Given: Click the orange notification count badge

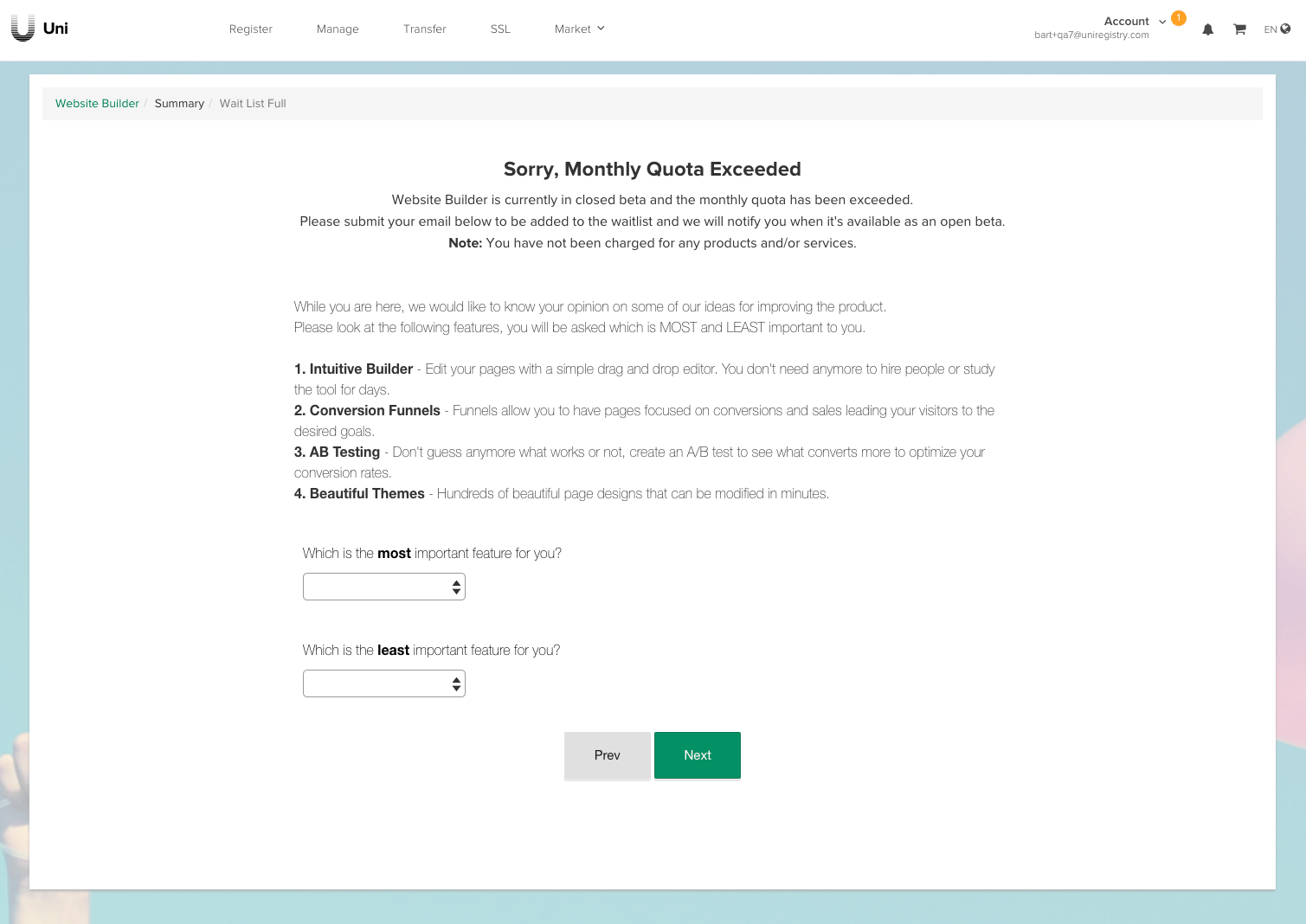Looking at the screenshot, I should pos(1178,18).
